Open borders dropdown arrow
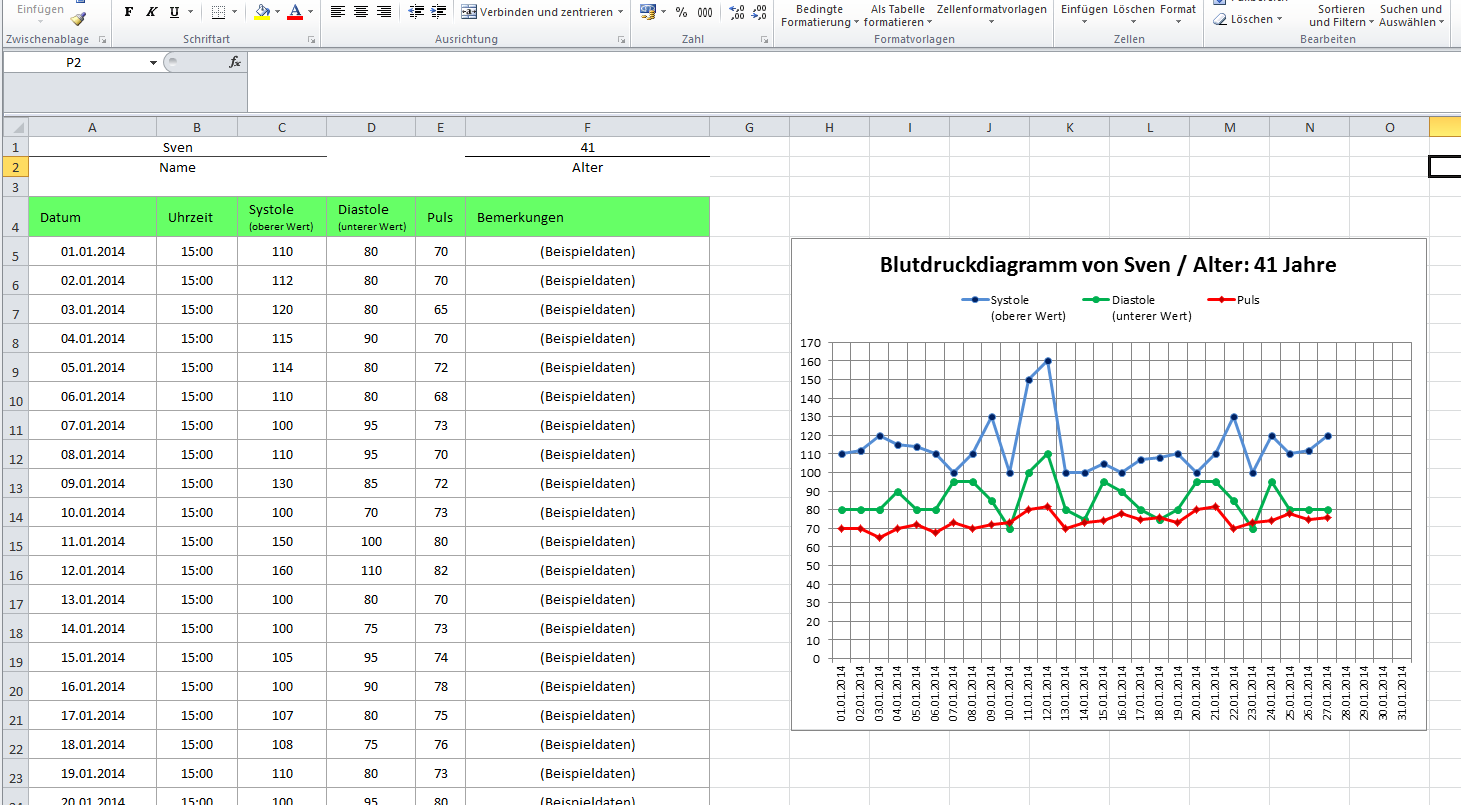Viewport: 1461px width, 805px height. tap(235, 12)
